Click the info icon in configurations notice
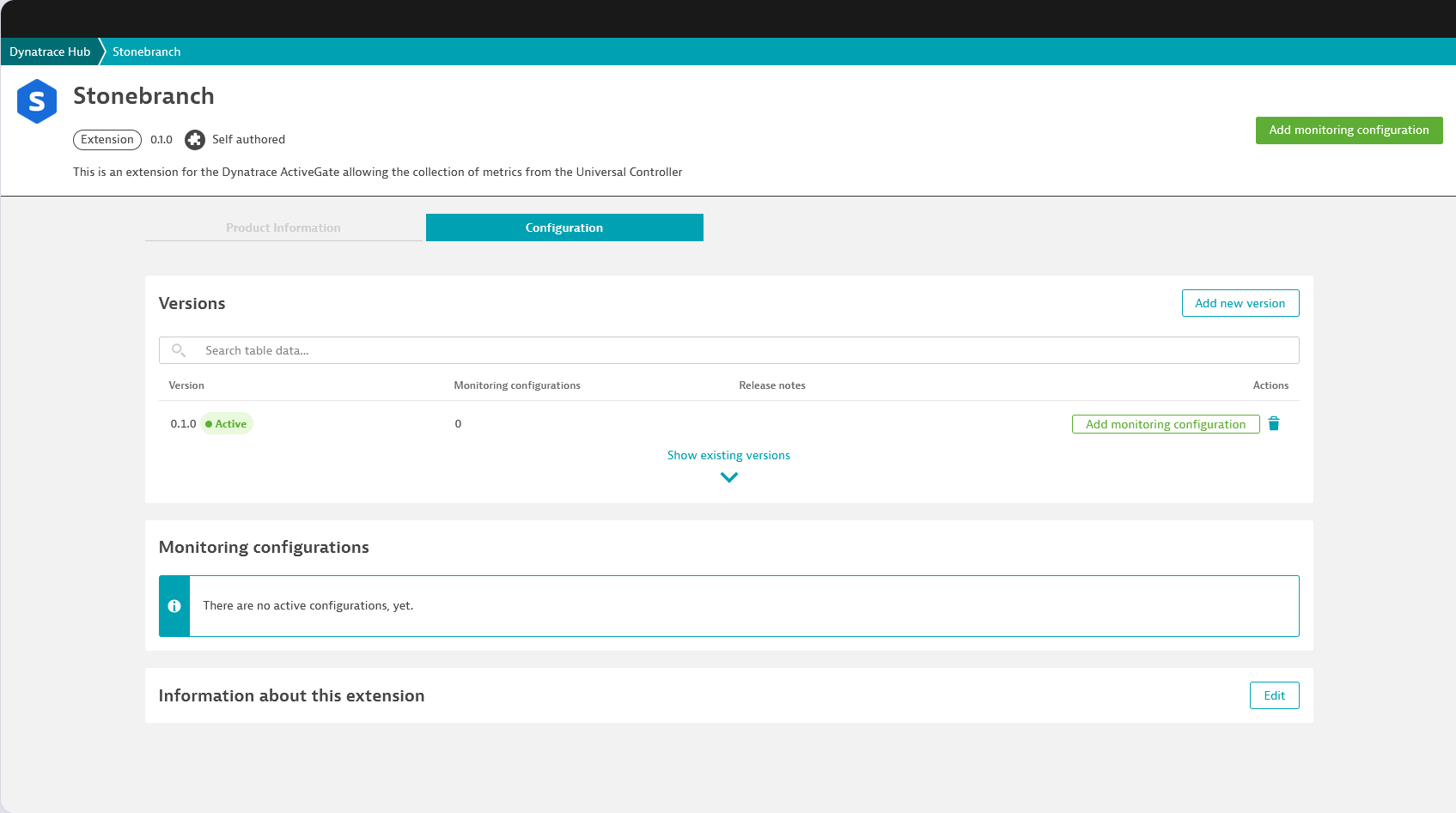The image size is (1456, 813). [x=174, y=606]
